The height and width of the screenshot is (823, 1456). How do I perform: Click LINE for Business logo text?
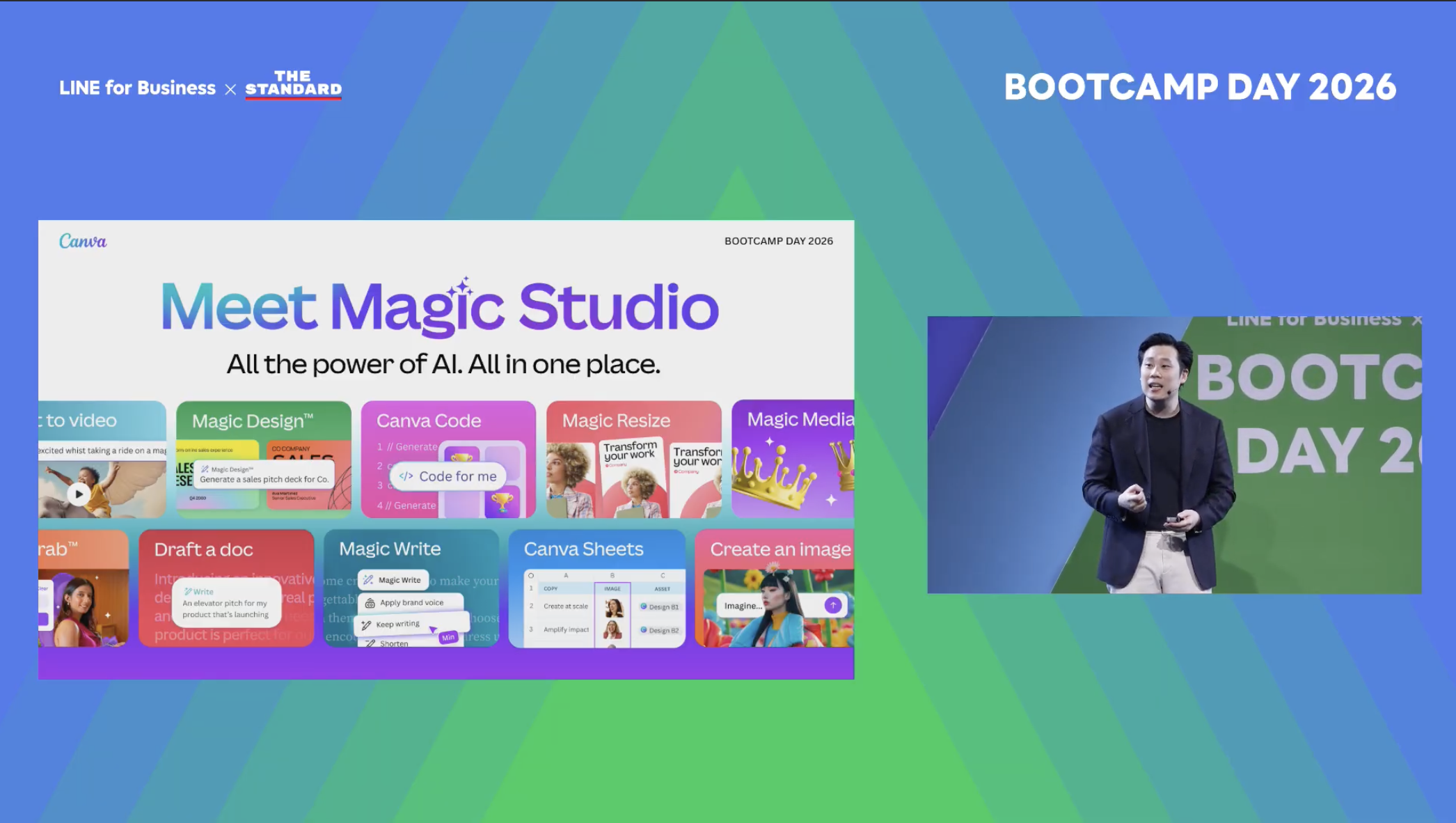[x=137, y=88]
